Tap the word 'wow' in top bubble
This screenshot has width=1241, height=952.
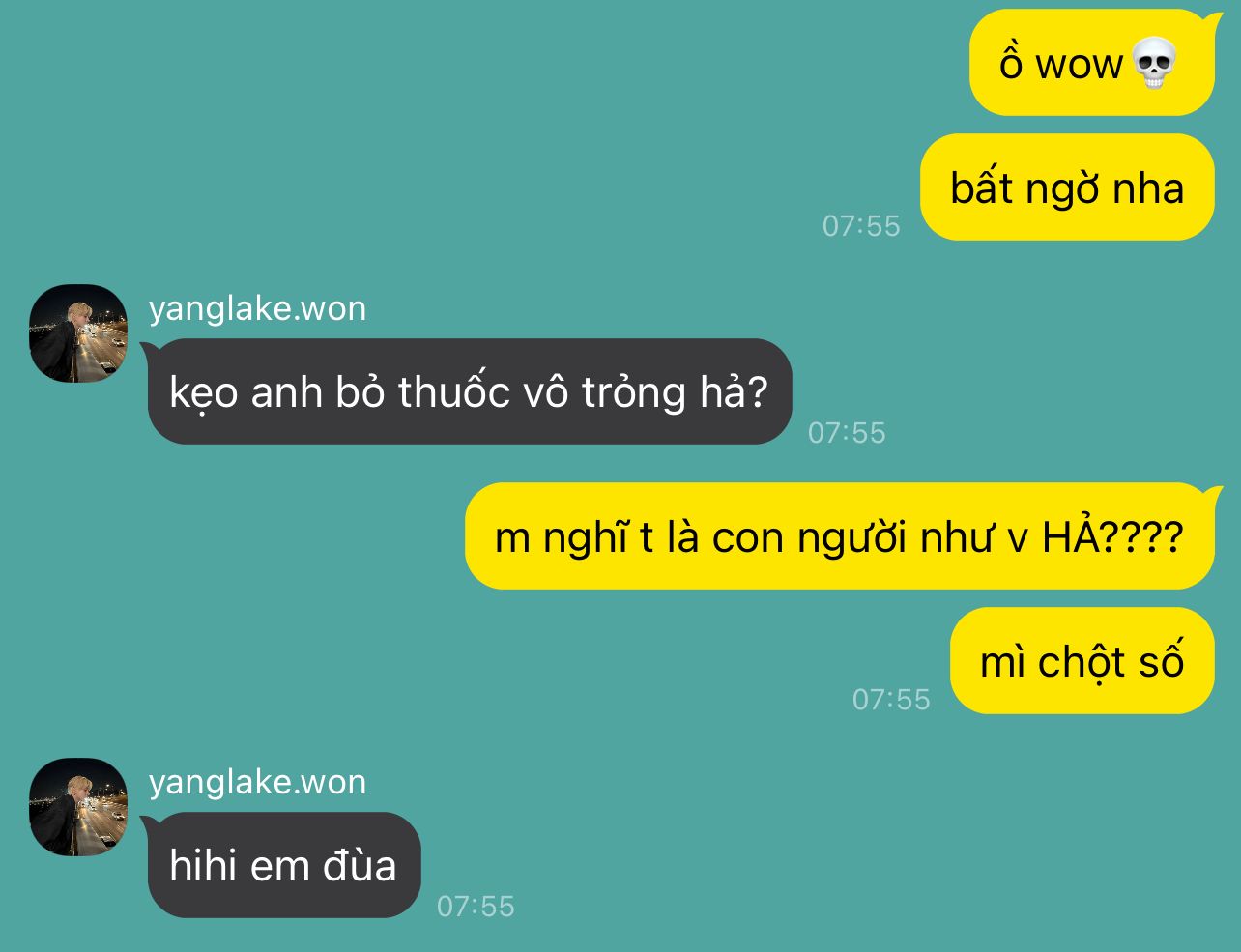coord(1079,66)
